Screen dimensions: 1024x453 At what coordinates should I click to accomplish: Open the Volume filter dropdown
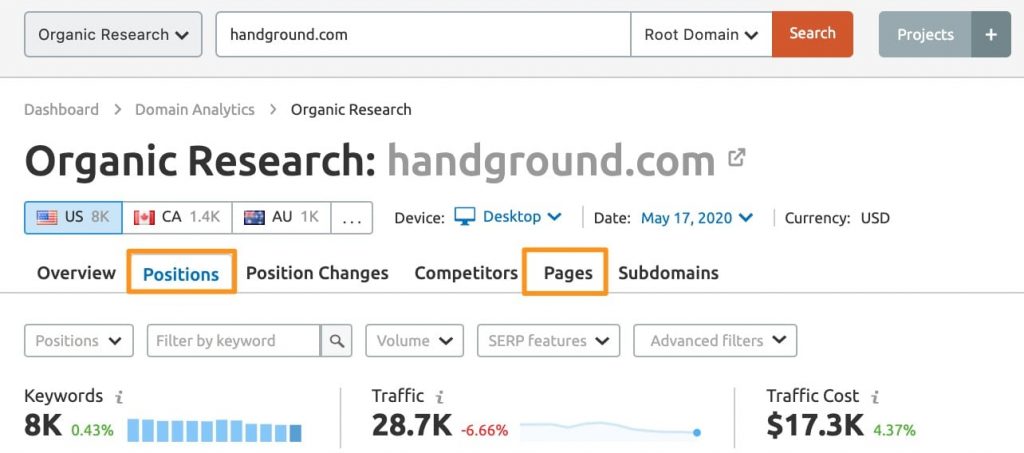click(x=415, y=341)
